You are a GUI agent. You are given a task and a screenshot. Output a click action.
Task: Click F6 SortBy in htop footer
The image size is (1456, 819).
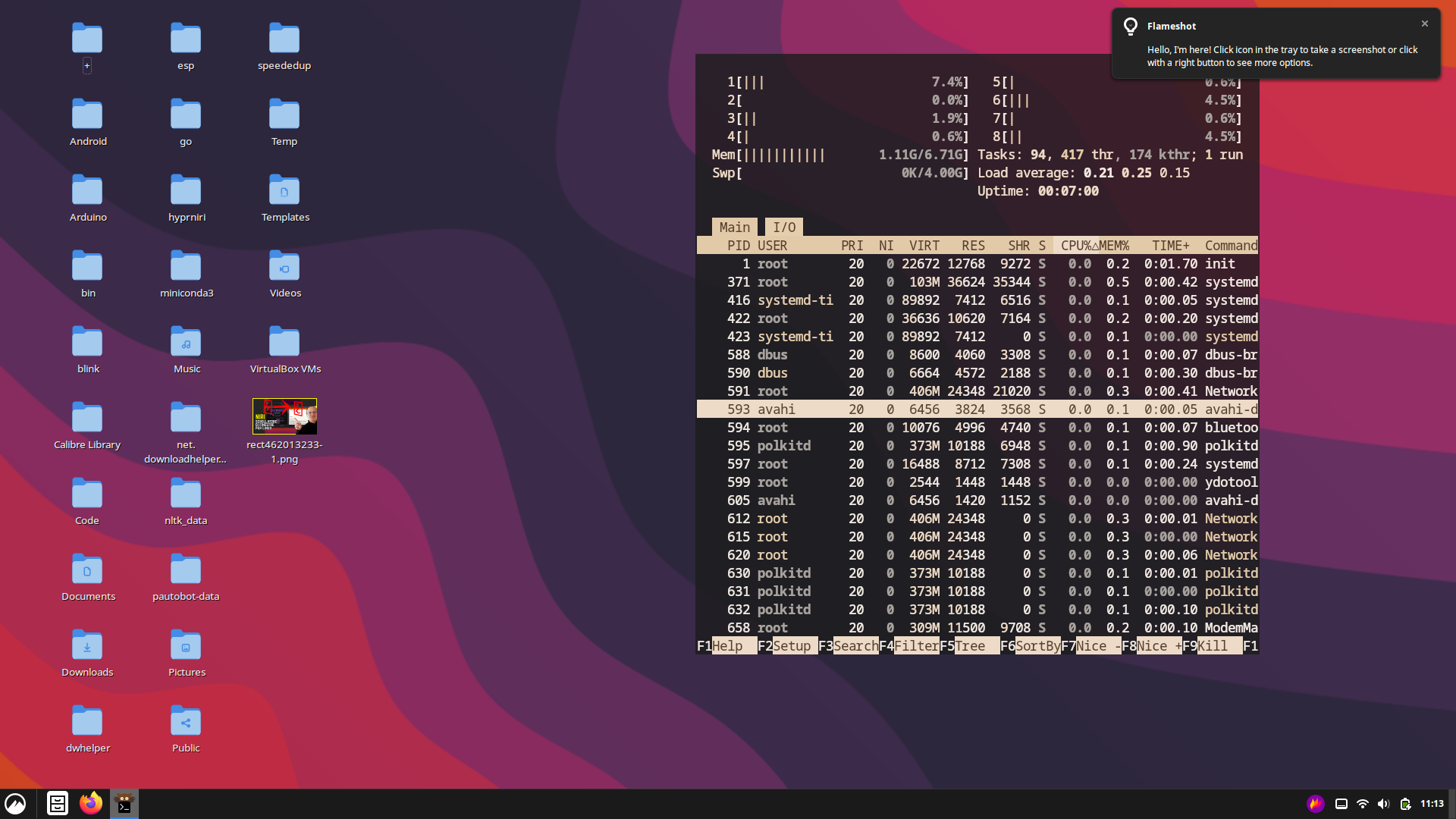pos(1031,646)
